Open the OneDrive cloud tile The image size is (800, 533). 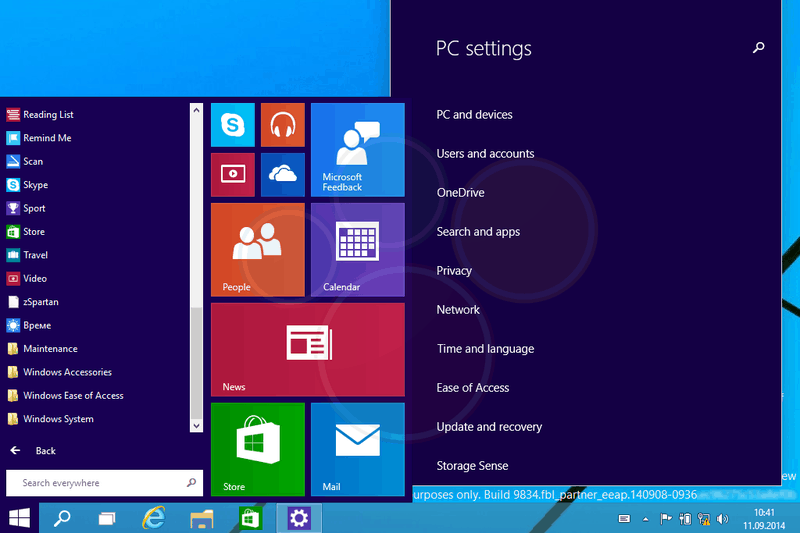click(283, 175)
